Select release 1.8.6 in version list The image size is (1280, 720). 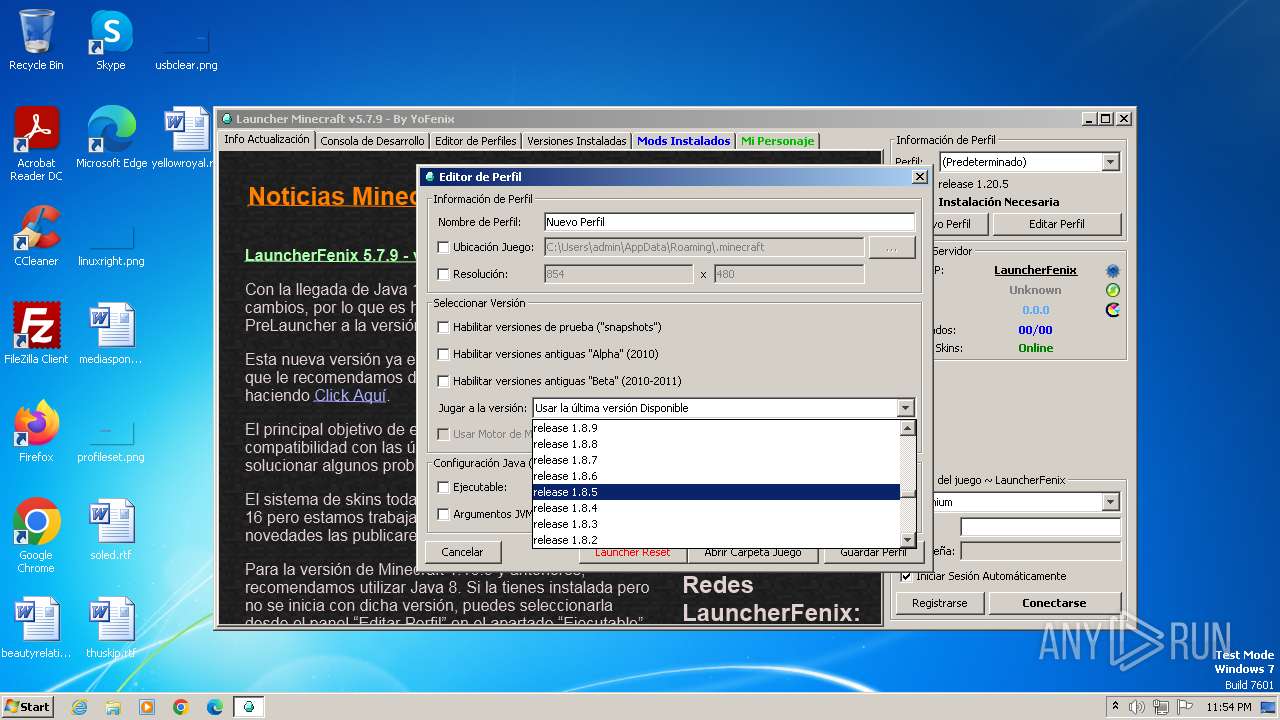point(716,476)
